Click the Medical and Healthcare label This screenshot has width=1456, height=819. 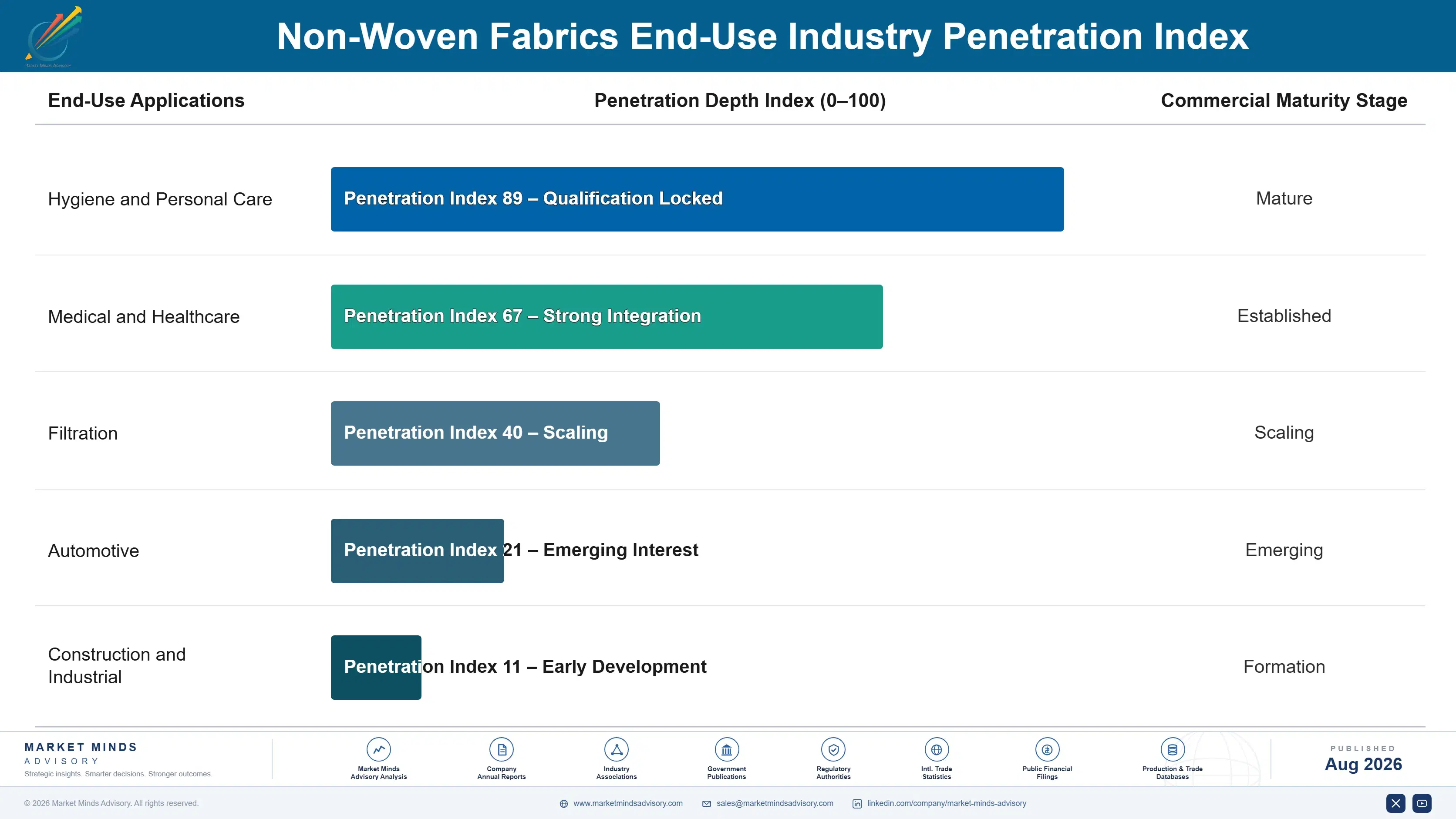144,316
